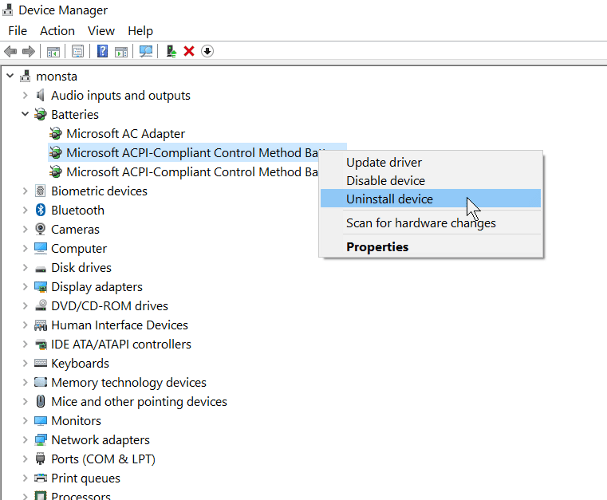Choose Uninstall device from context menu
607x500 pixels.
(430, 199)
